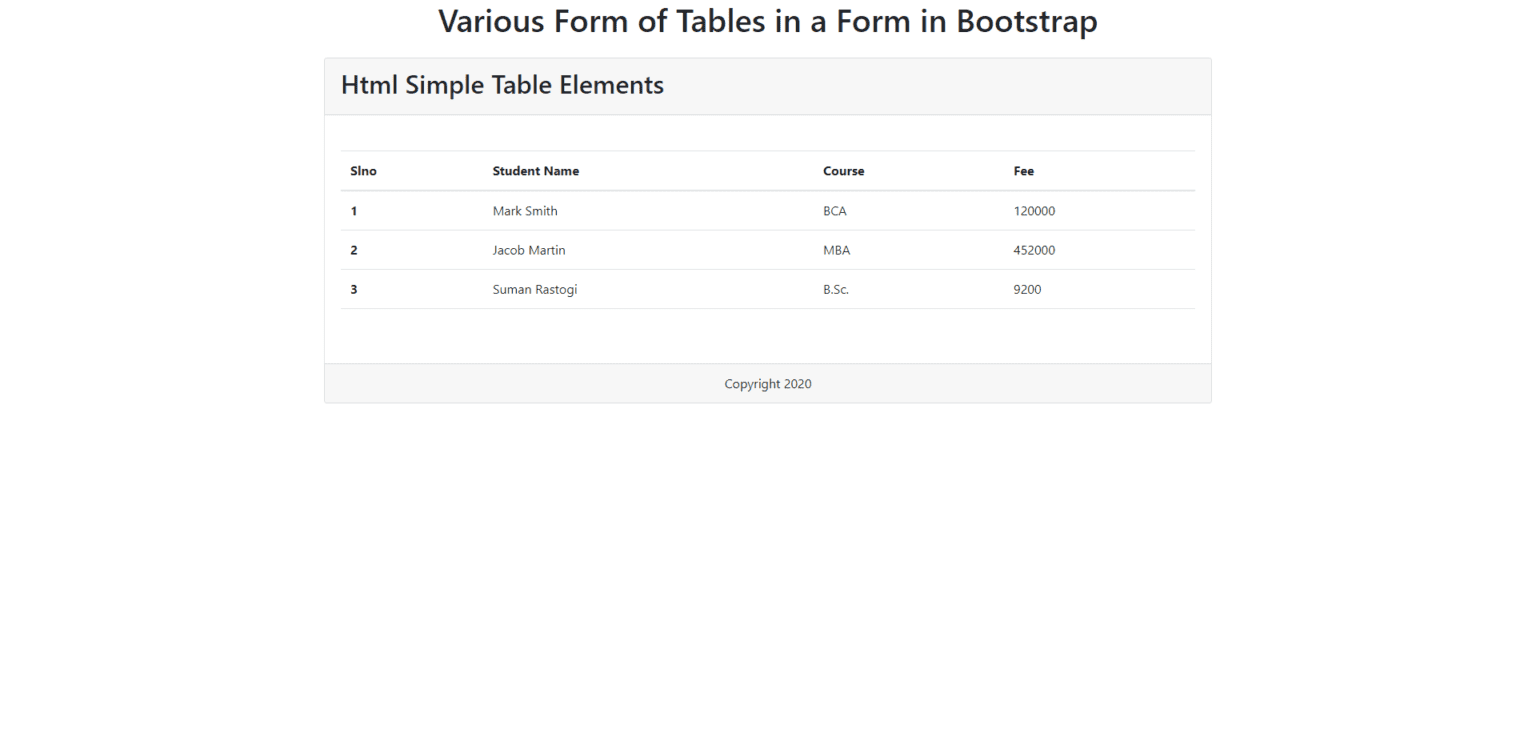
Task: Select the Slno column header
Action: coord(363,171)
